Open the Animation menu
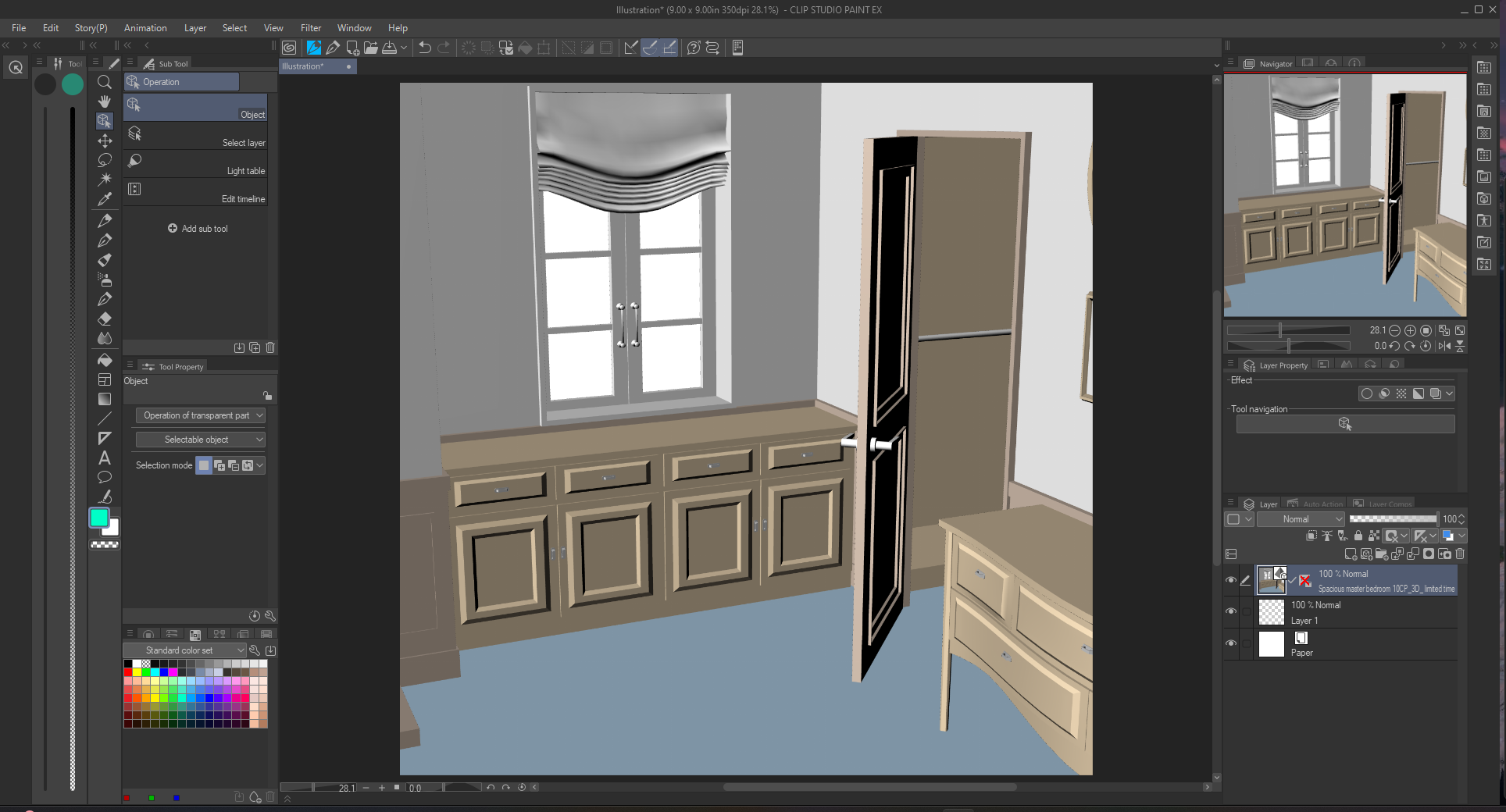The width and height of the screenshot is (1506, 812). point(145,28)
